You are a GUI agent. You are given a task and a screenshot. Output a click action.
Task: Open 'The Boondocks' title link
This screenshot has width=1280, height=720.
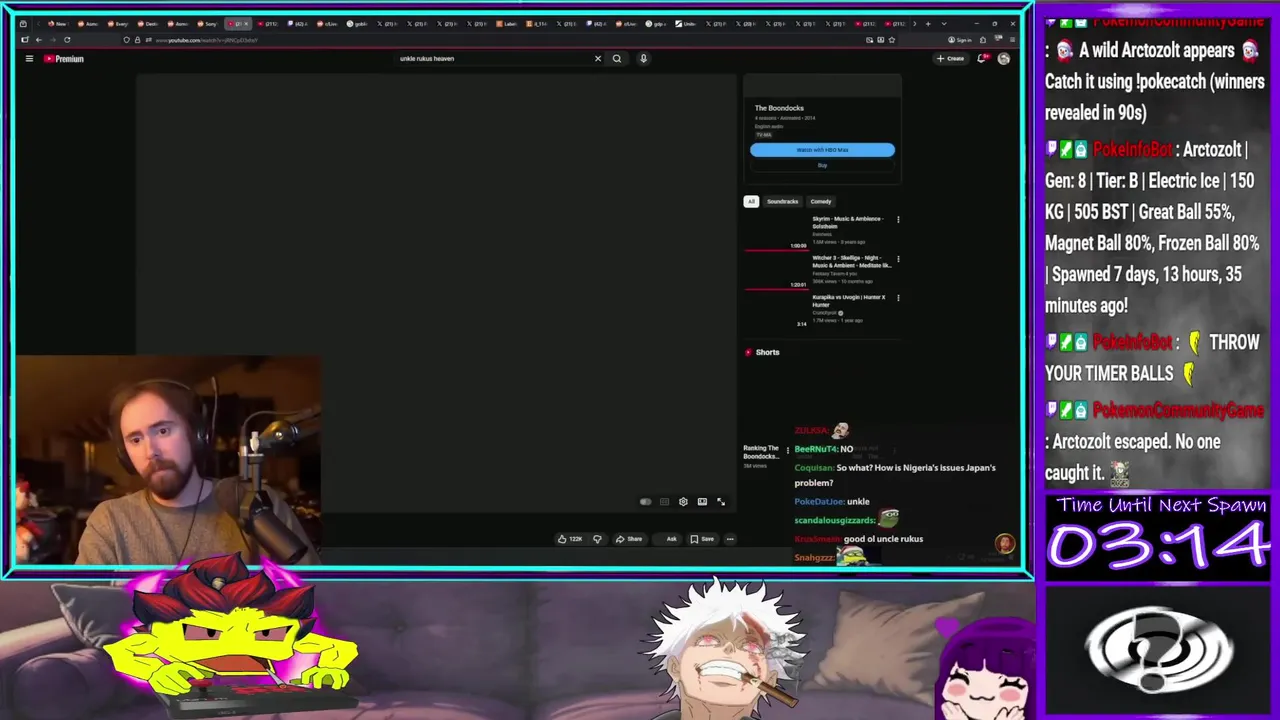(x=779, y=108)
